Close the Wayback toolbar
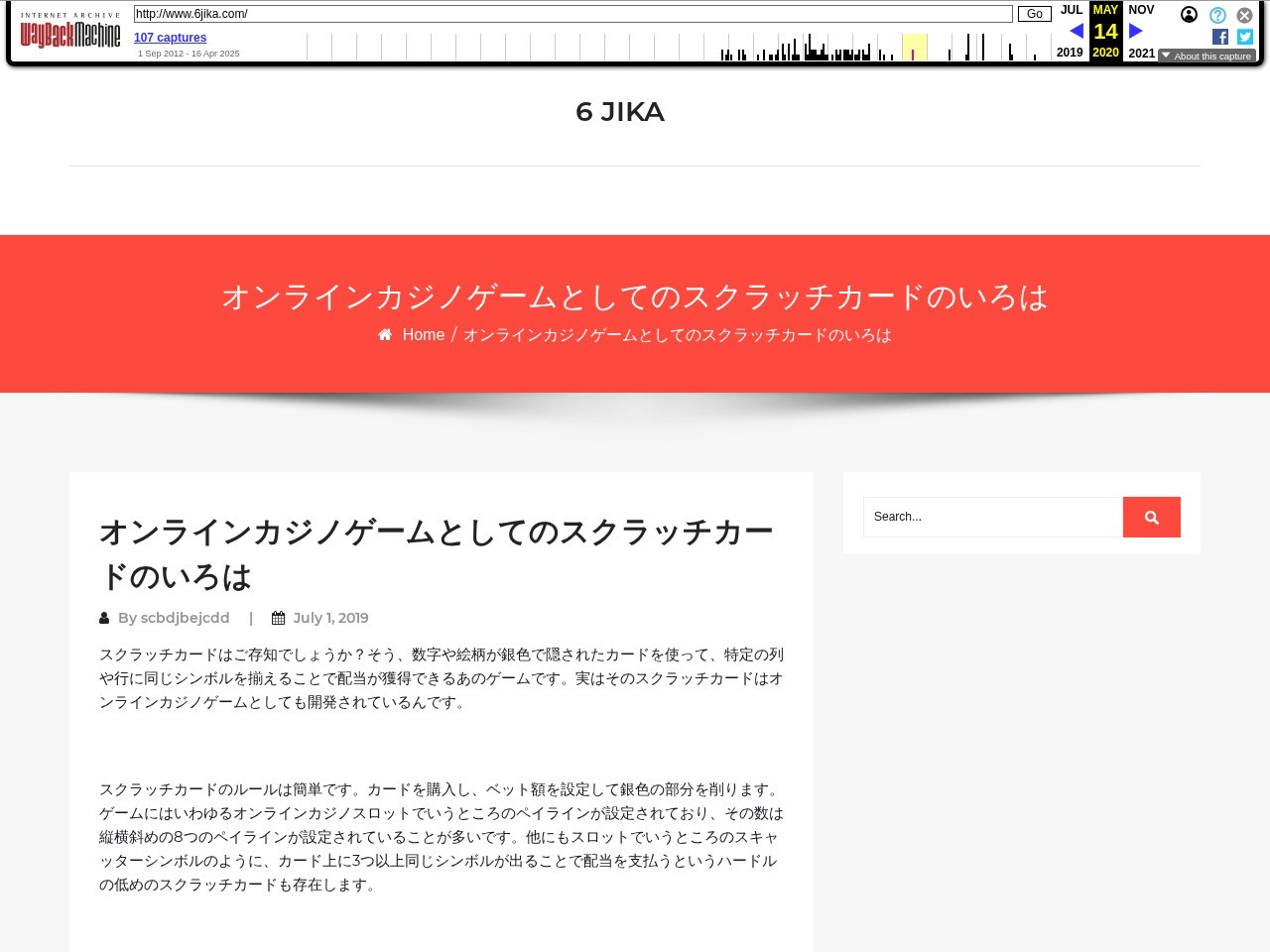 click(x=1244, y=15)
